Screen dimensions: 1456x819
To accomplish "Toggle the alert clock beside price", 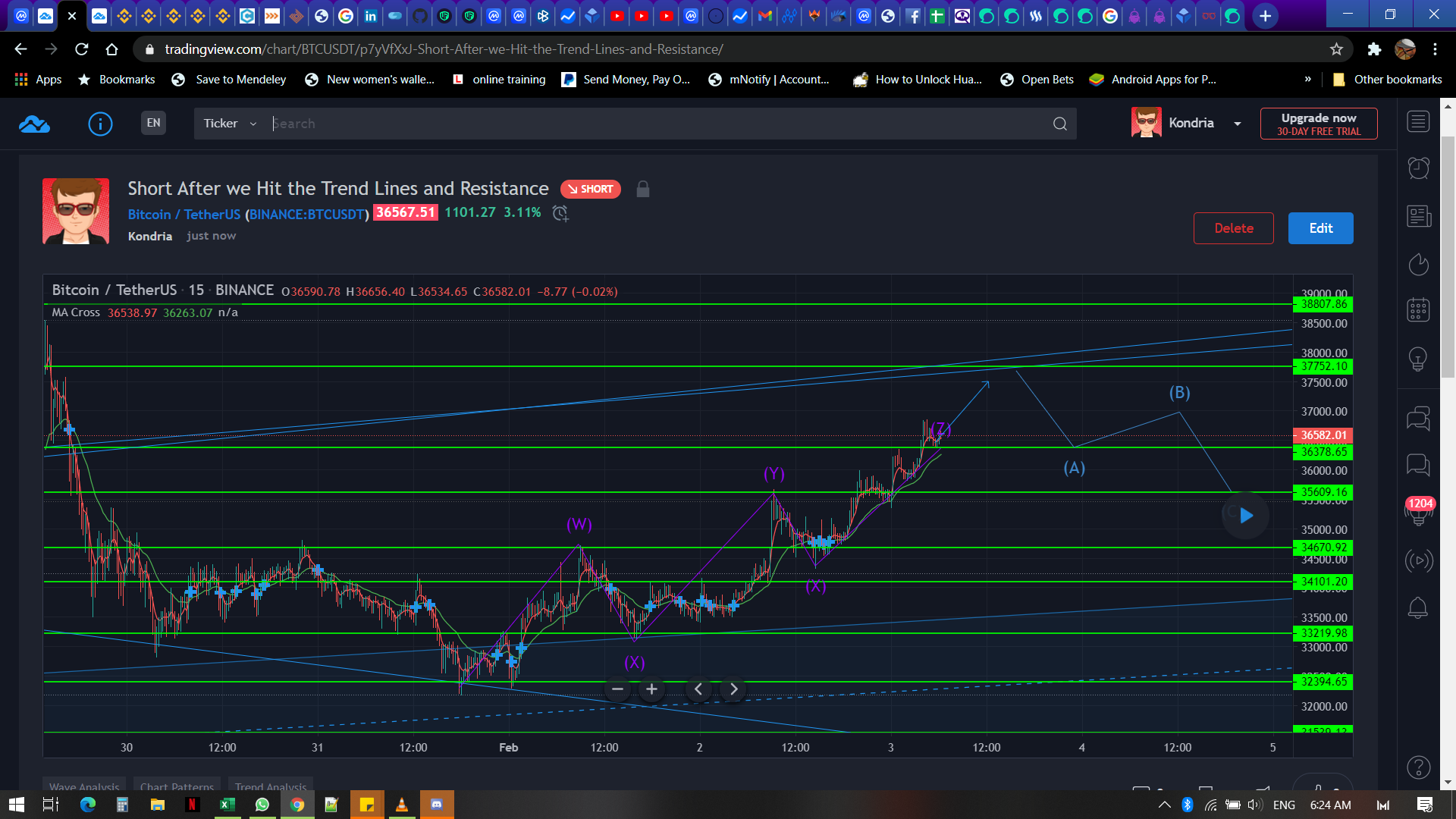I will pyautogui.click(x=560, y=213).
